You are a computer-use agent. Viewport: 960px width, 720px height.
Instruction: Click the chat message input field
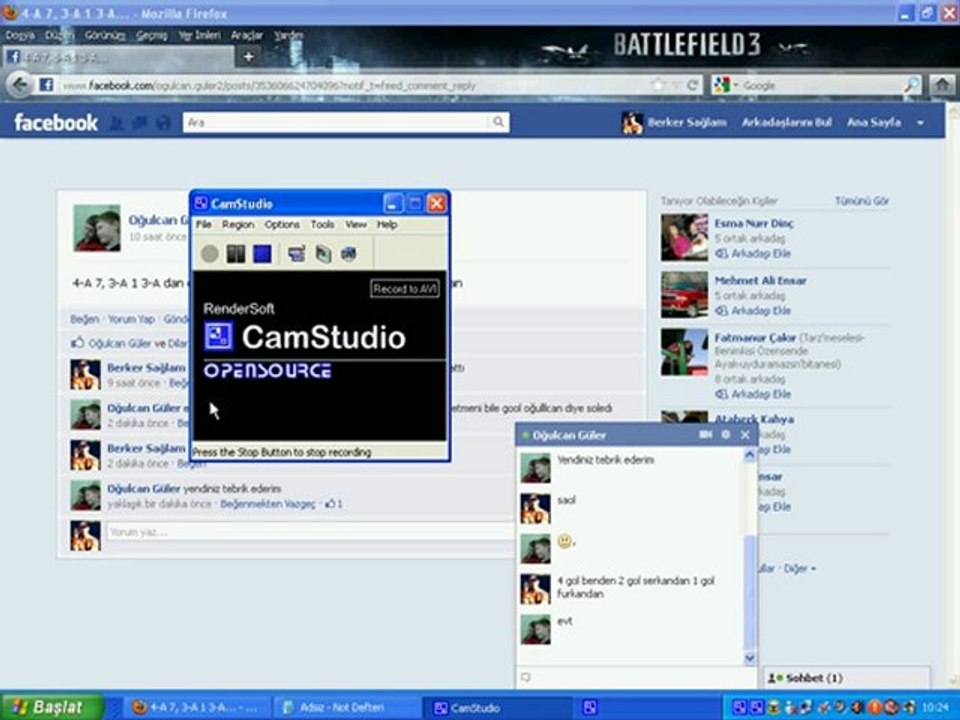point(637,677)
